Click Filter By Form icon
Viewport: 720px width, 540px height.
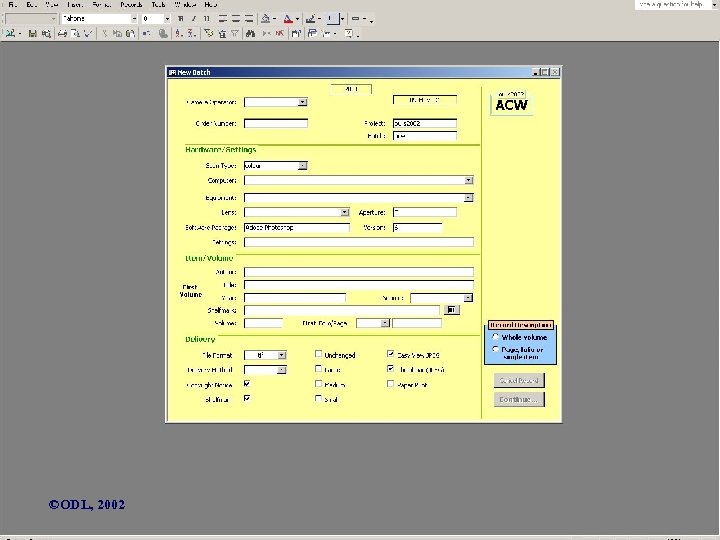coord(222,33)
